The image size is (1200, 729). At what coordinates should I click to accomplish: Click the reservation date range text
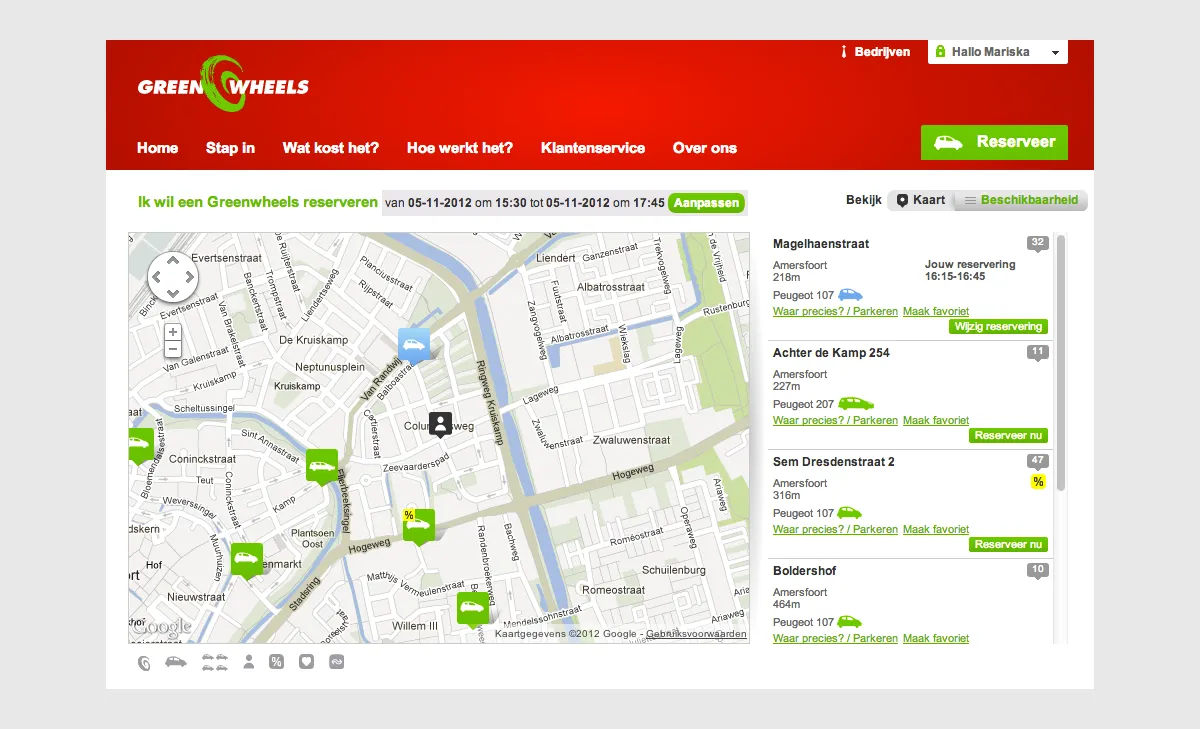[x=525, y=203]
